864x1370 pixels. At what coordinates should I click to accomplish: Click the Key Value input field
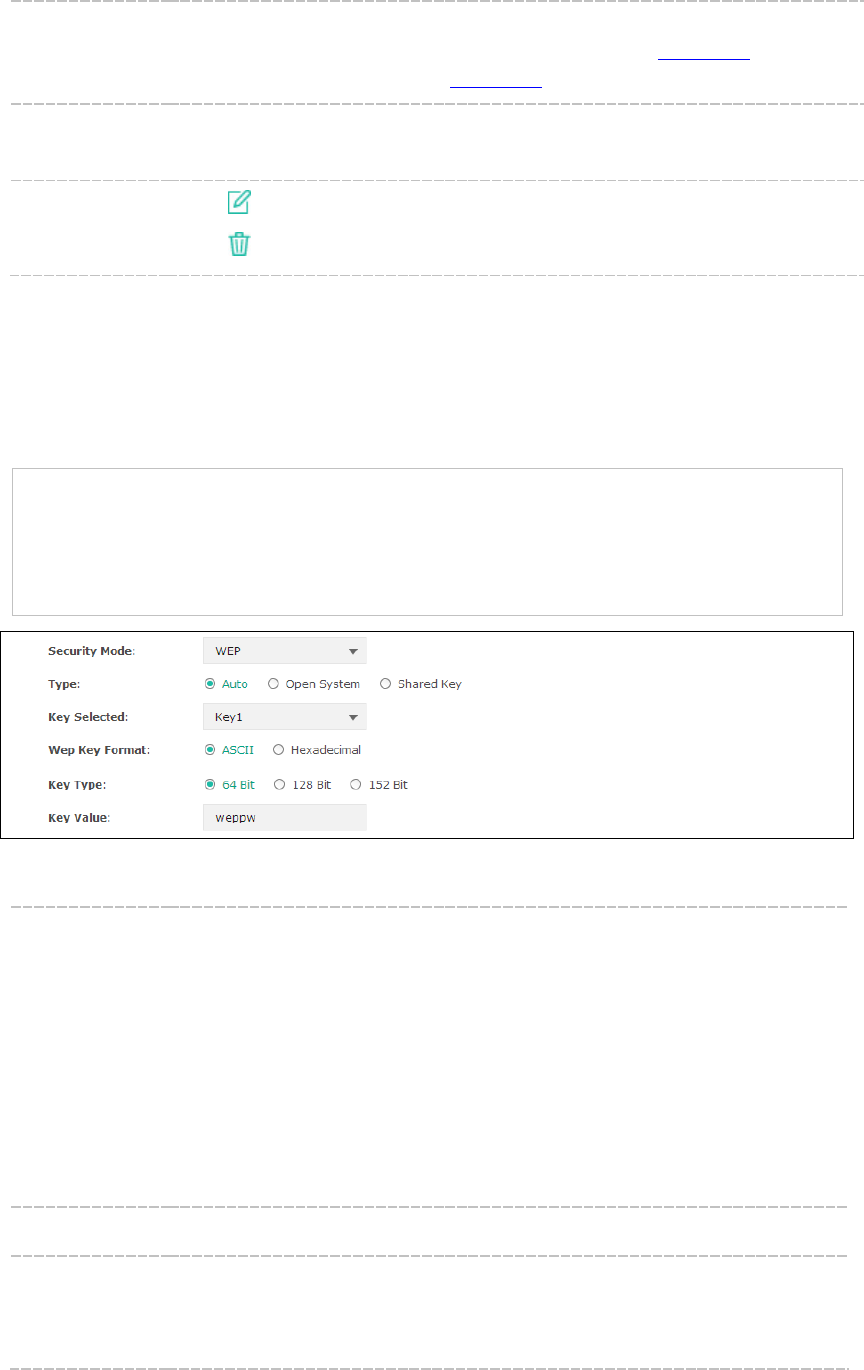[285, 818]
